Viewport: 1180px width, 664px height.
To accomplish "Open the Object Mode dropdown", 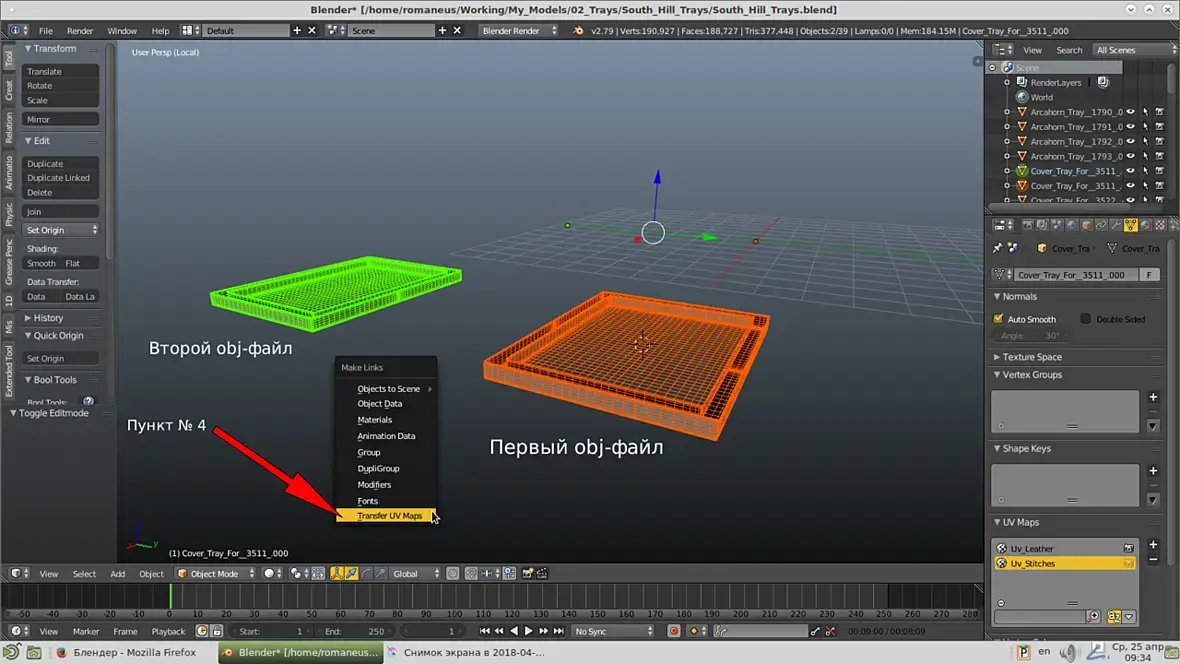I will click(x=216, y=574).
